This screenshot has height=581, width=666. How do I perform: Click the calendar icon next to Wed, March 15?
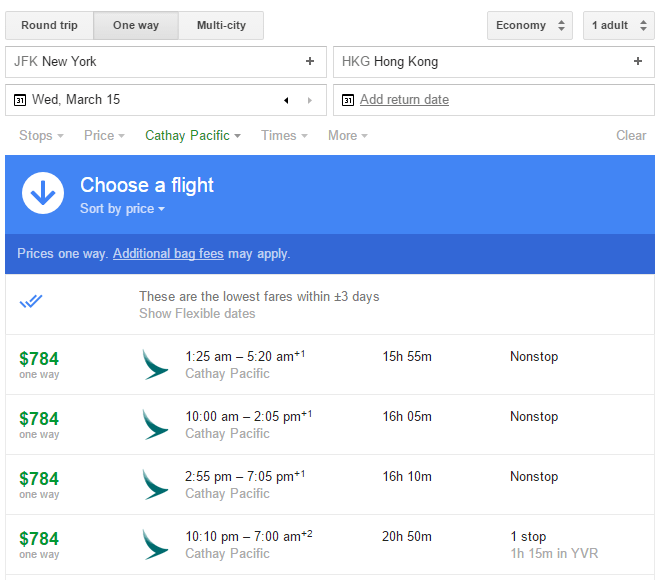click(20, 100)
